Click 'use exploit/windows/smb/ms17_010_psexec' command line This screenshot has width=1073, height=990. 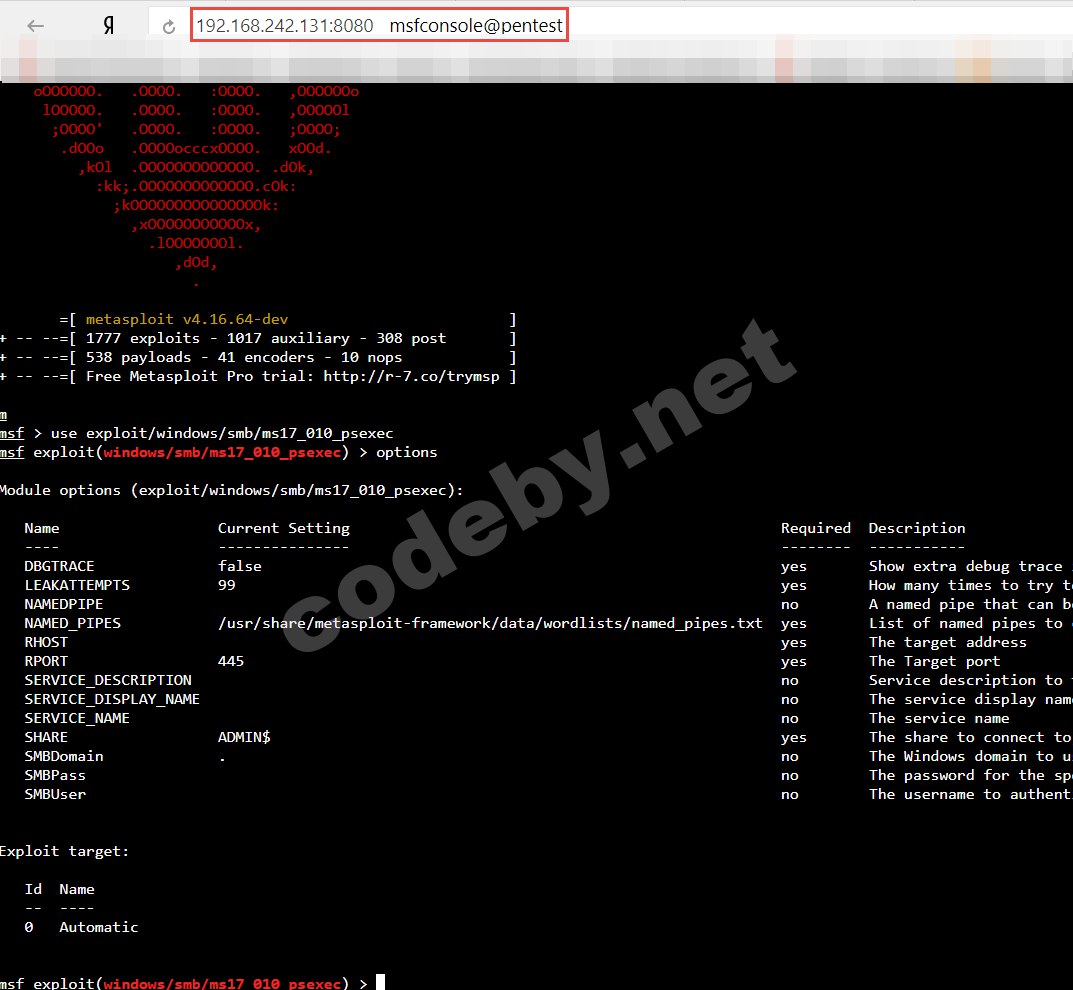tap(222, 433)
